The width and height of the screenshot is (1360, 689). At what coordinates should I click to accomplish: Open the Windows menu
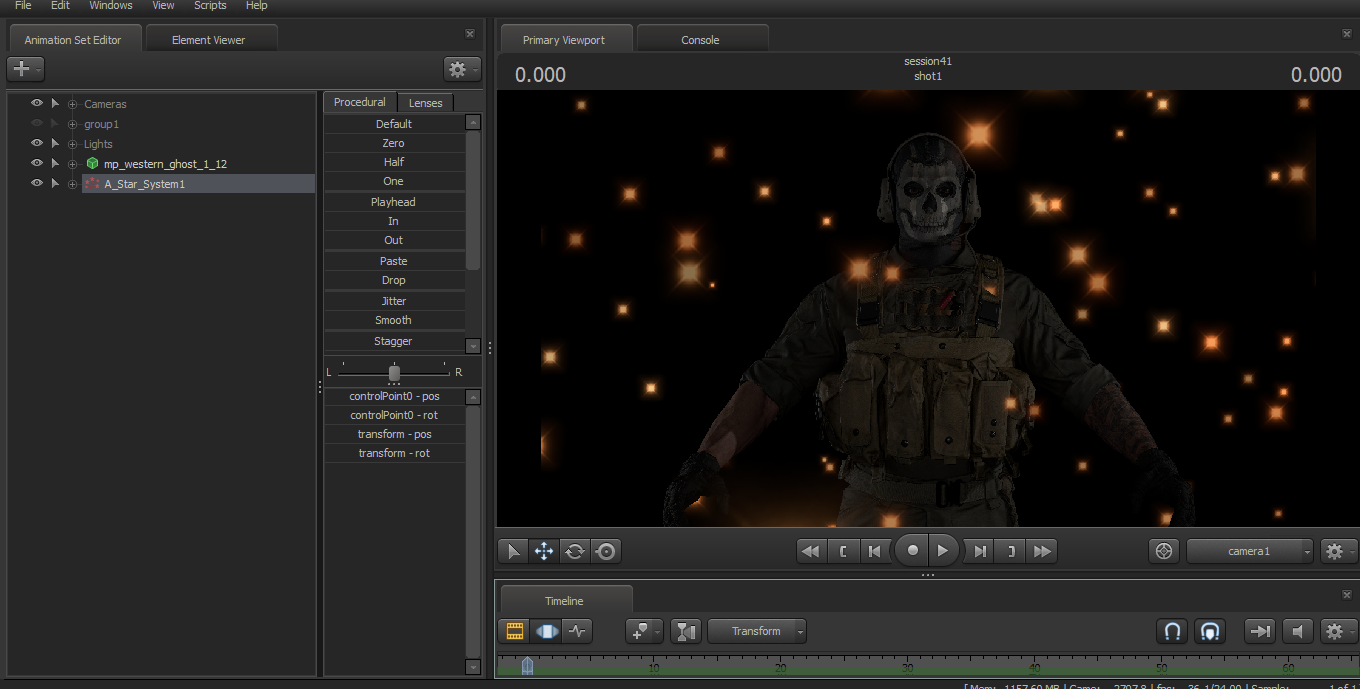click(111, 5)
